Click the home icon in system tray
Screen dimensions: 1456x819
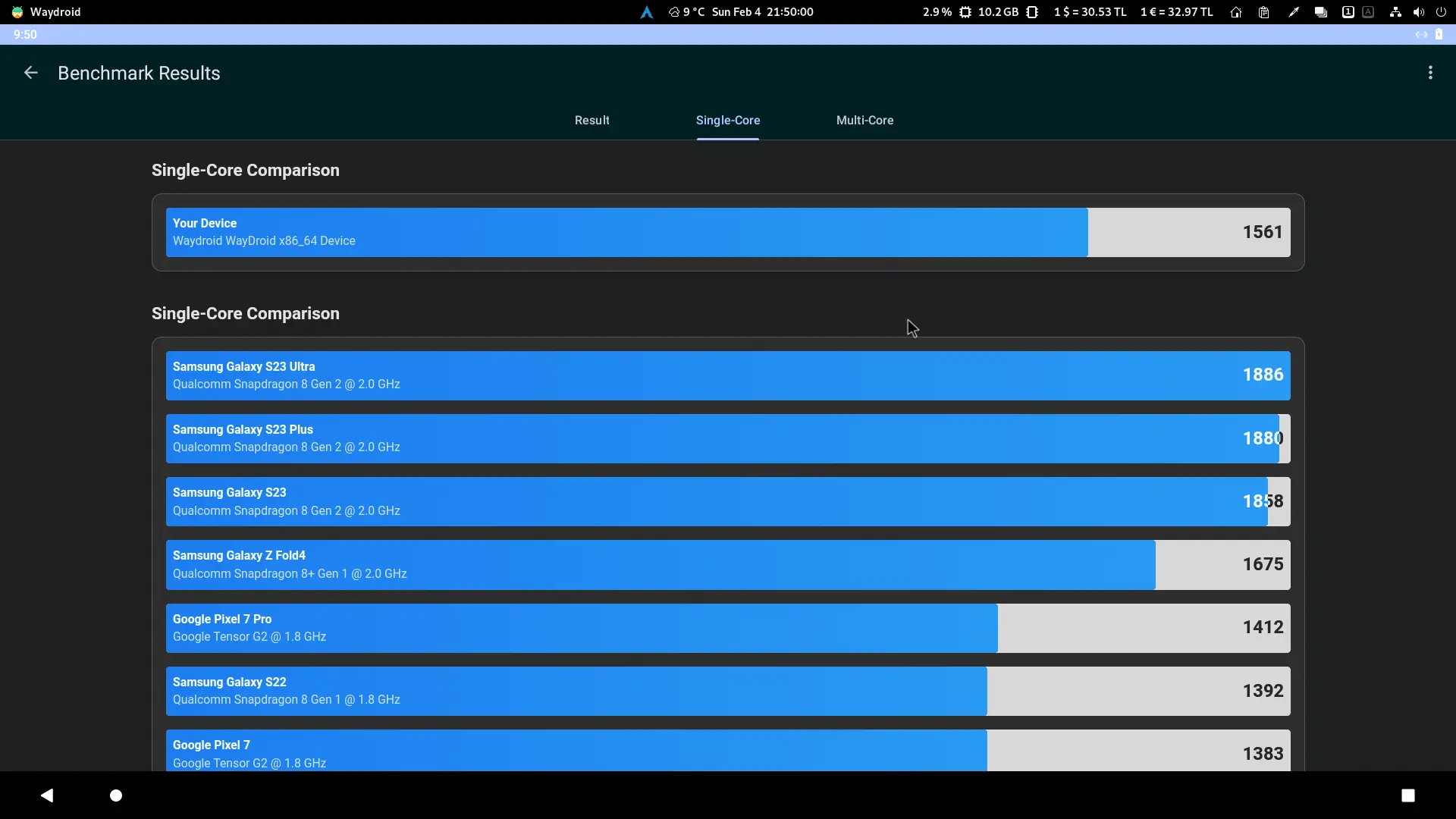(1236, 12)
